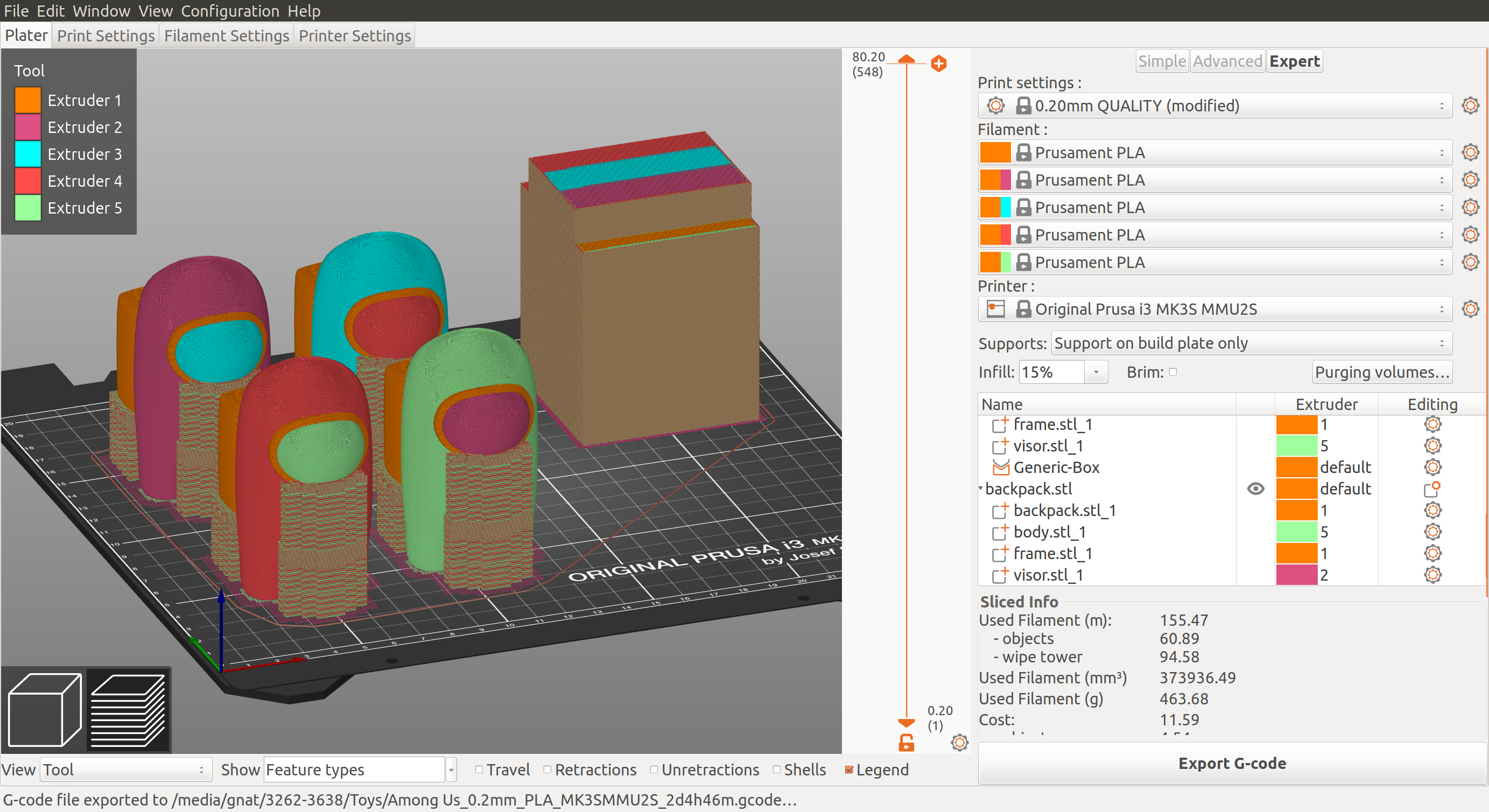Open the Supports dropdown
The height and width of the screenshot is (812, 1489).
tap(1252, 343)
